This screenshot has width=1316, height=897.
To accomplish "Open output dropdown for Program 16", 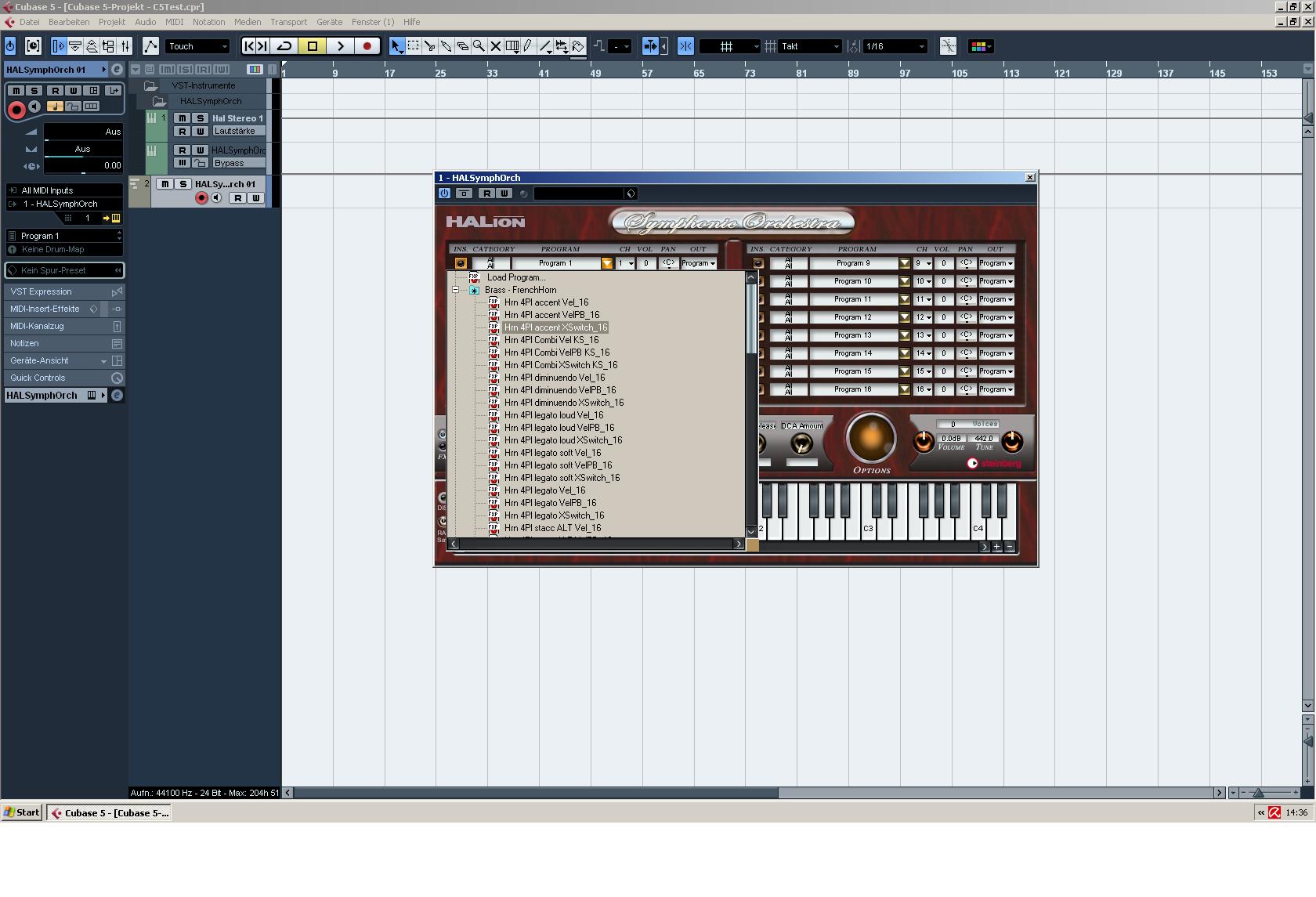I will pos(996,389).
